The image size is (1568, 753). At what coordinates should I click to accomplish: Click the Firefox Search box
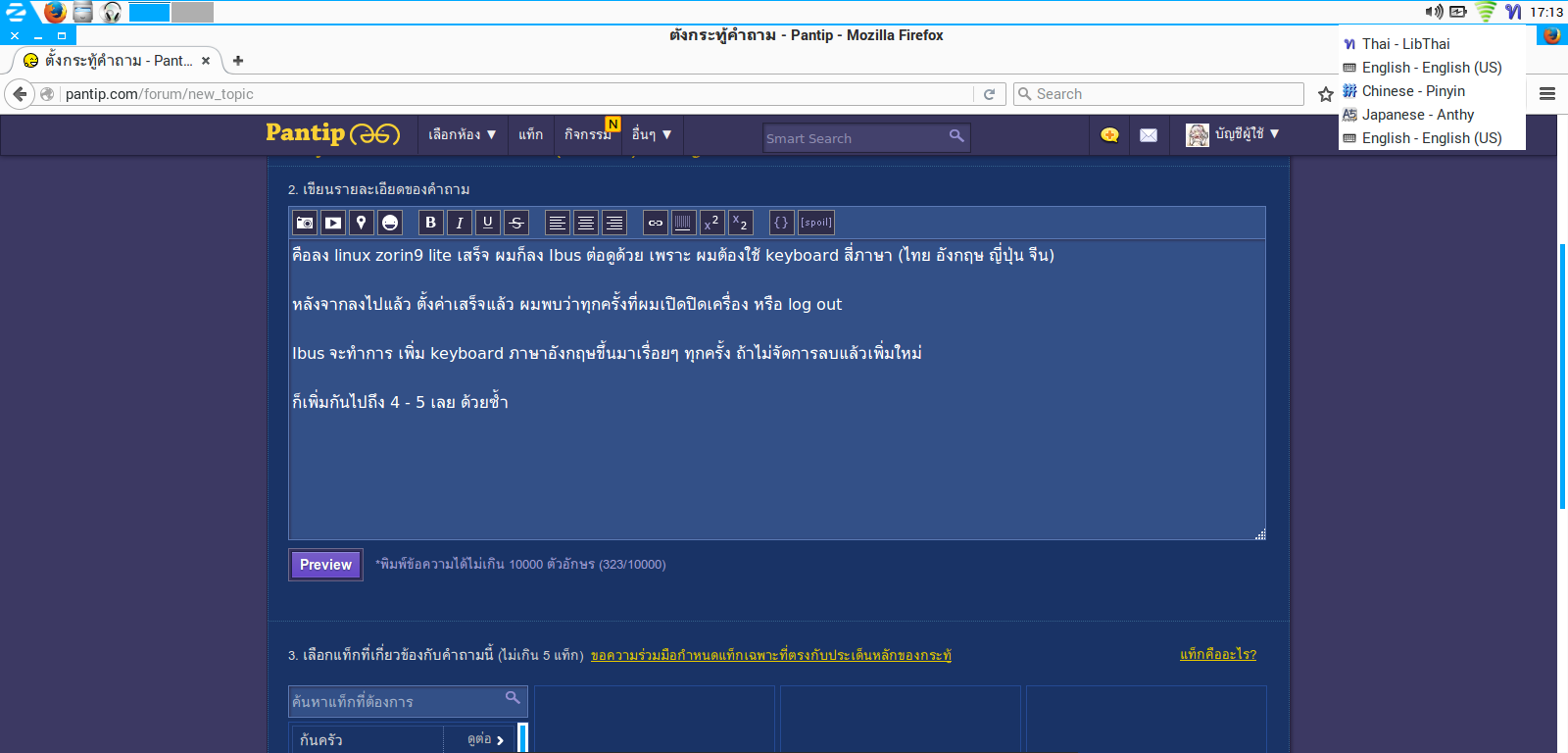pos(1158,94)
